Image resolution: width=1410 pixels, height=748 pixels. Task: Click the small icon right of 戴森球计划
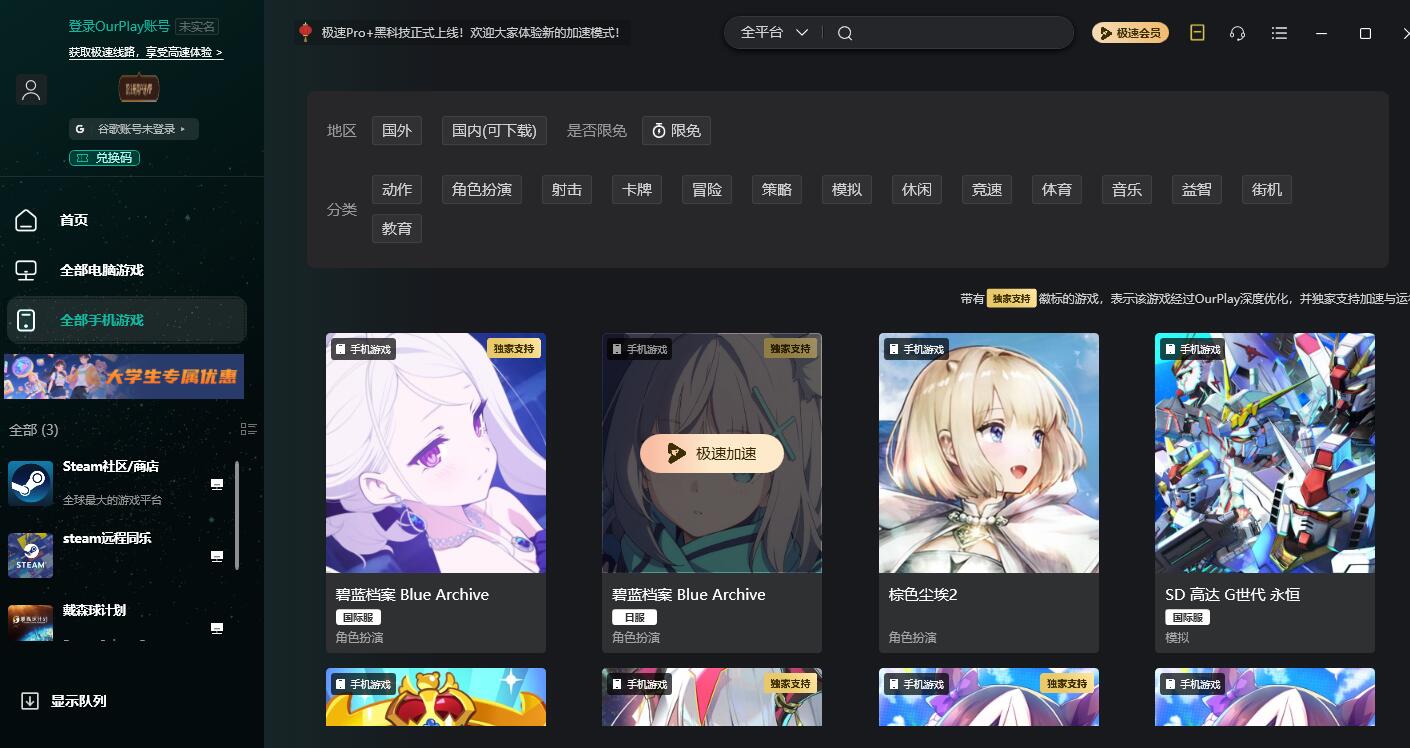coord(217,628)
